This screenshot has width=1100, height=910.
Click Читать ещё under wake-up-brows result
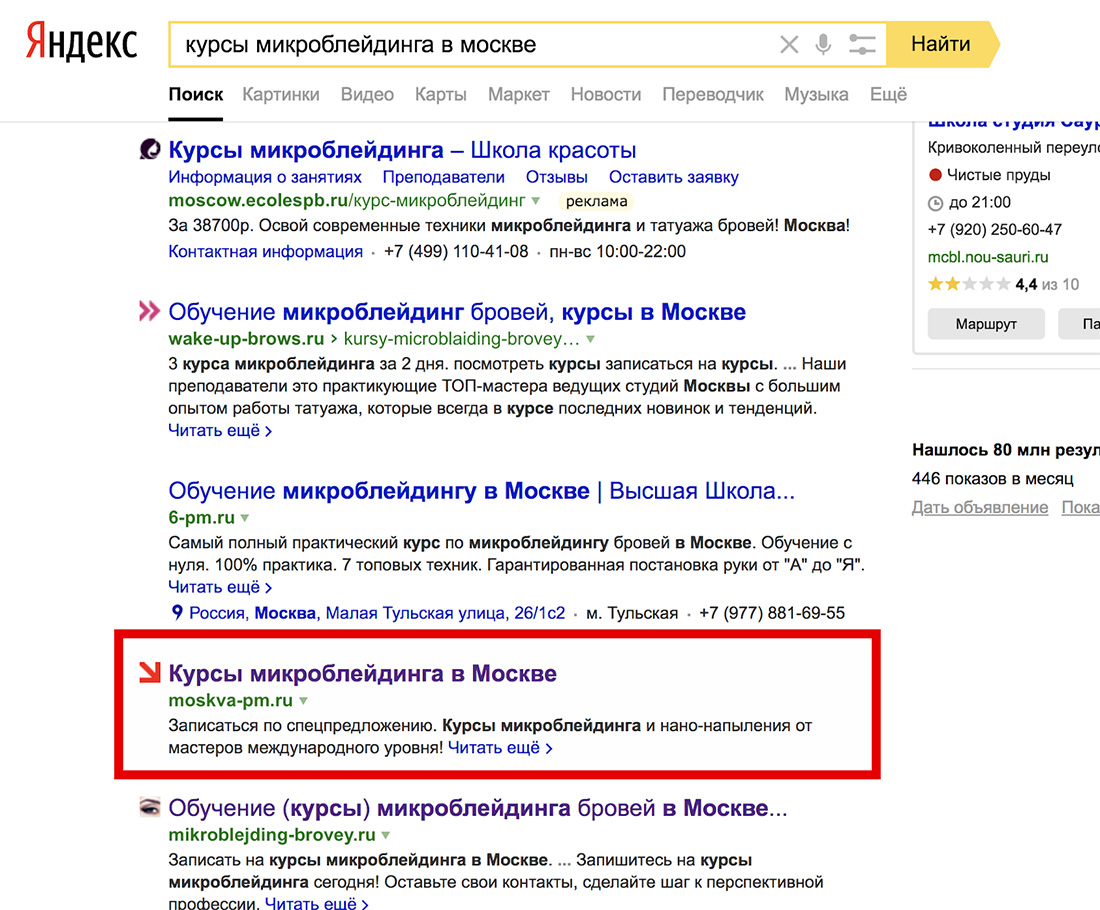pos(220,431)
